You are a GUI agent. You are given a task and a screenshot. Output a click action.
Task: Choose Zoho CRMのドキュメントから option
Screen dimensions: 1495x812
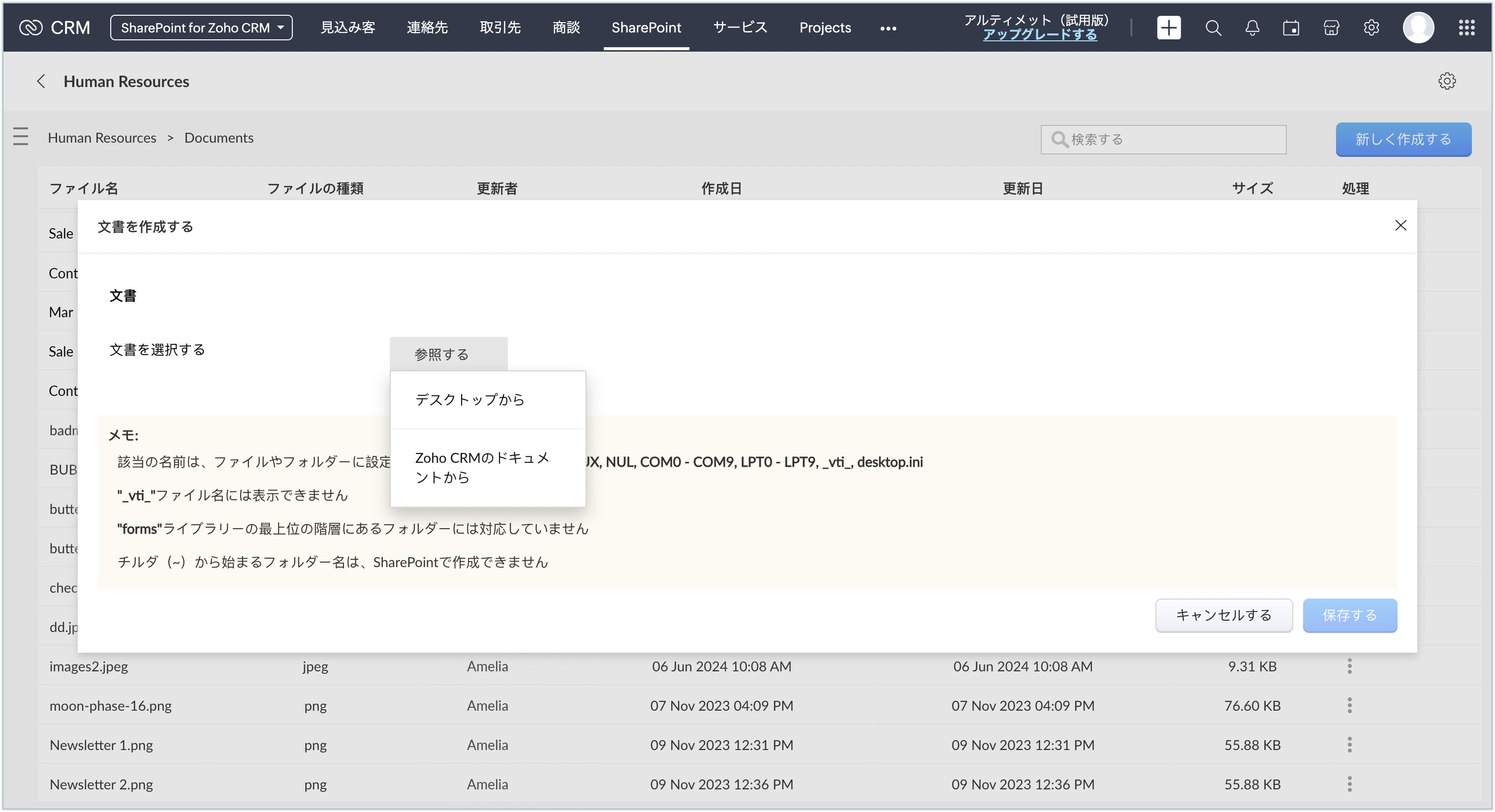pos(482,468)
